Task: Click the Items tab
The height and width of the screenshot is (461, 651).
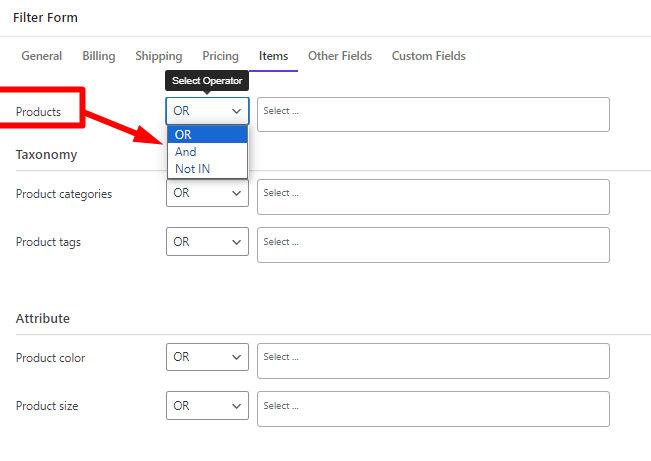Action: (x=273, y=56)
